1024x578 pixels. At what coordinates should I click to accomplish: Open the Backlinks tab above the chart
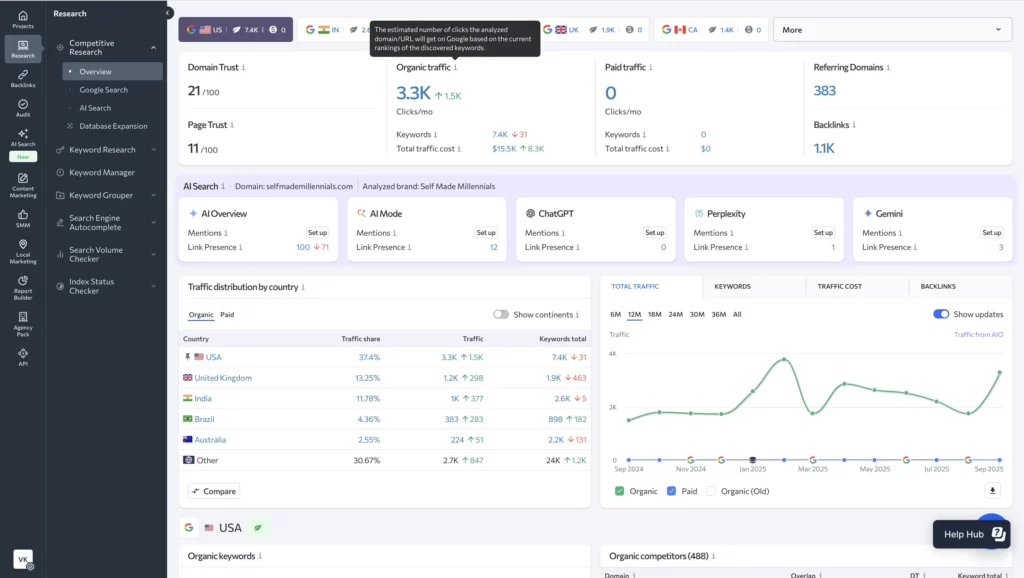tap(939, 286)
